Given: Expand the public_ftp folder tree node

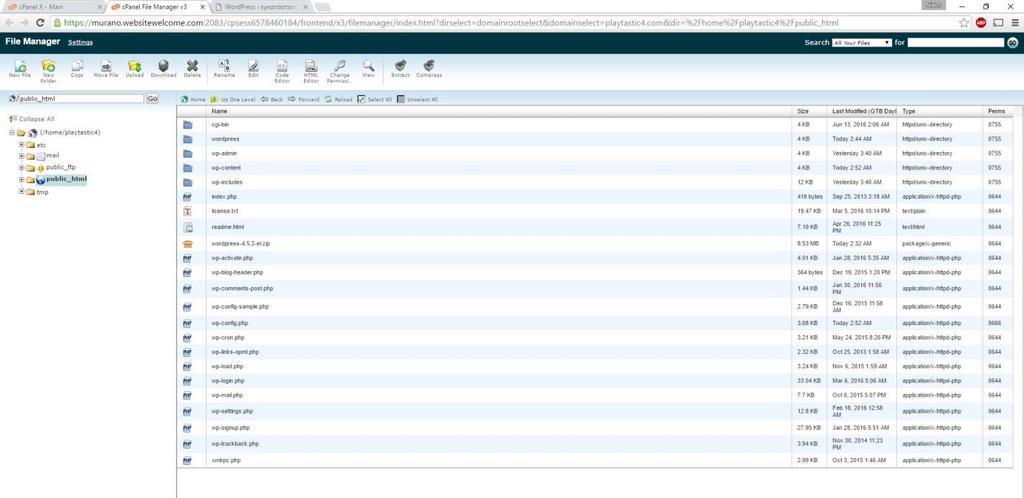Looking at the screenshot, I should click(22, 168).
